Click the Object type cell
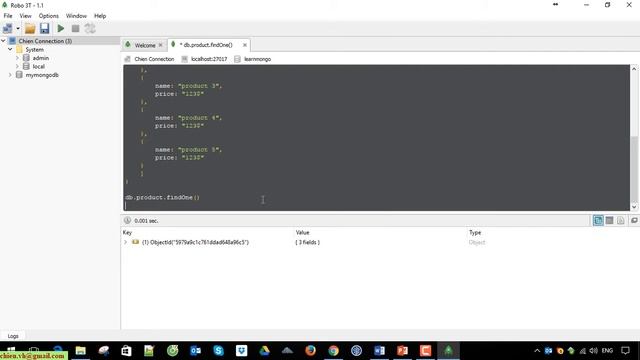Screen dimensions: 640x360 click(x=477, y=242)
